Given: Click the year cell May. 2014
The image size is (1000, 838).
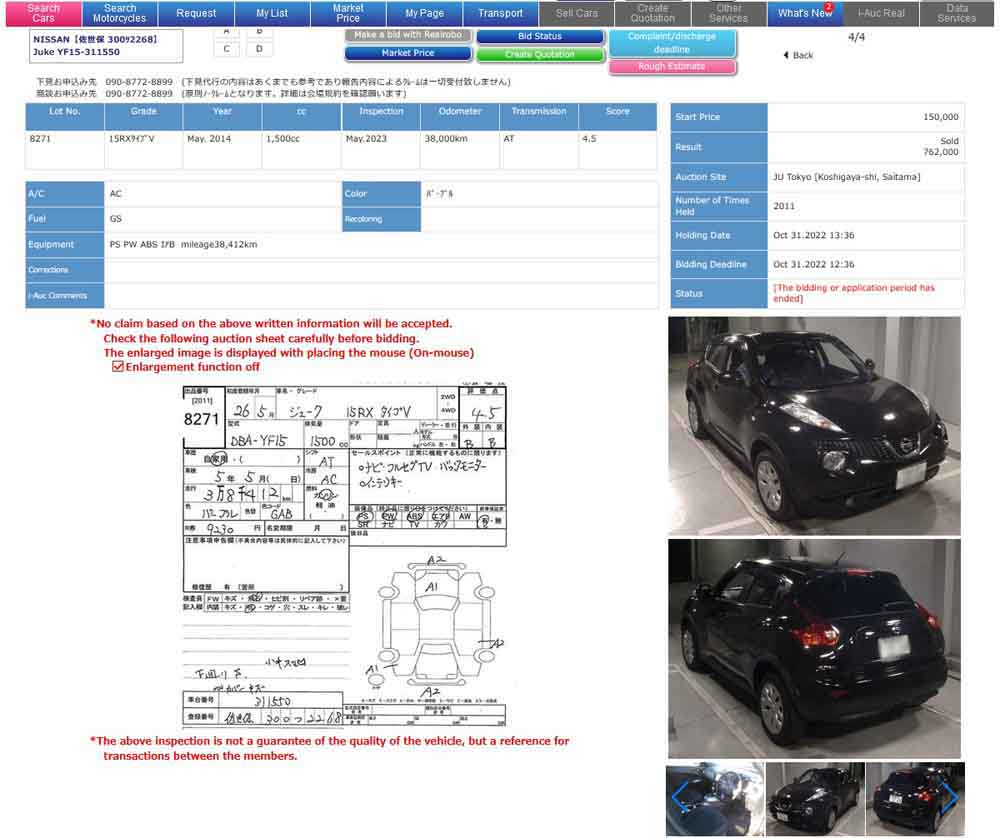Looking at the screenshot, I should tap(222, 150).
